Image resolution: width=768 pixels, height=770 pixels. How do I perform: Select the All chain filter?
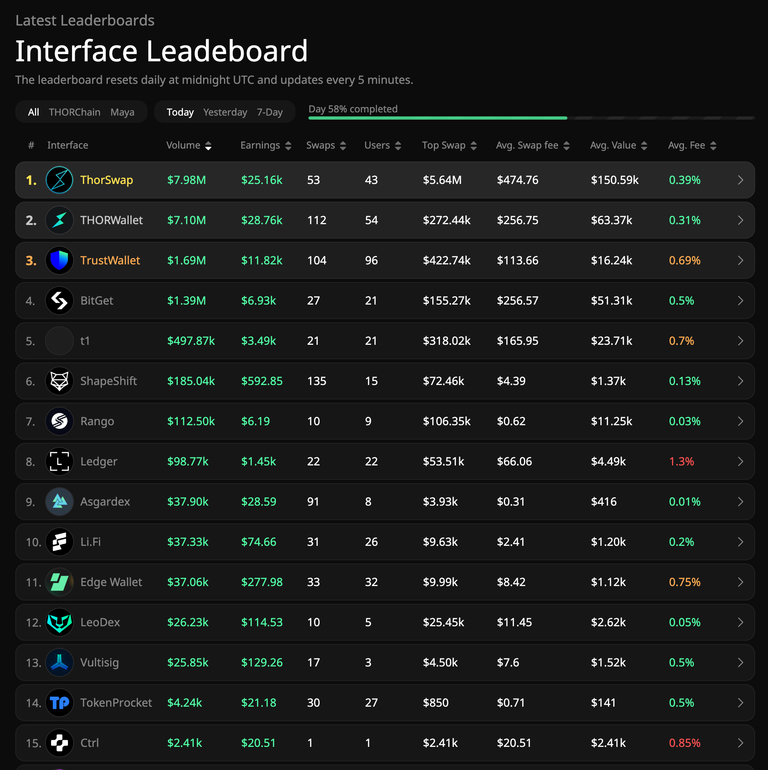coord(33,112)
